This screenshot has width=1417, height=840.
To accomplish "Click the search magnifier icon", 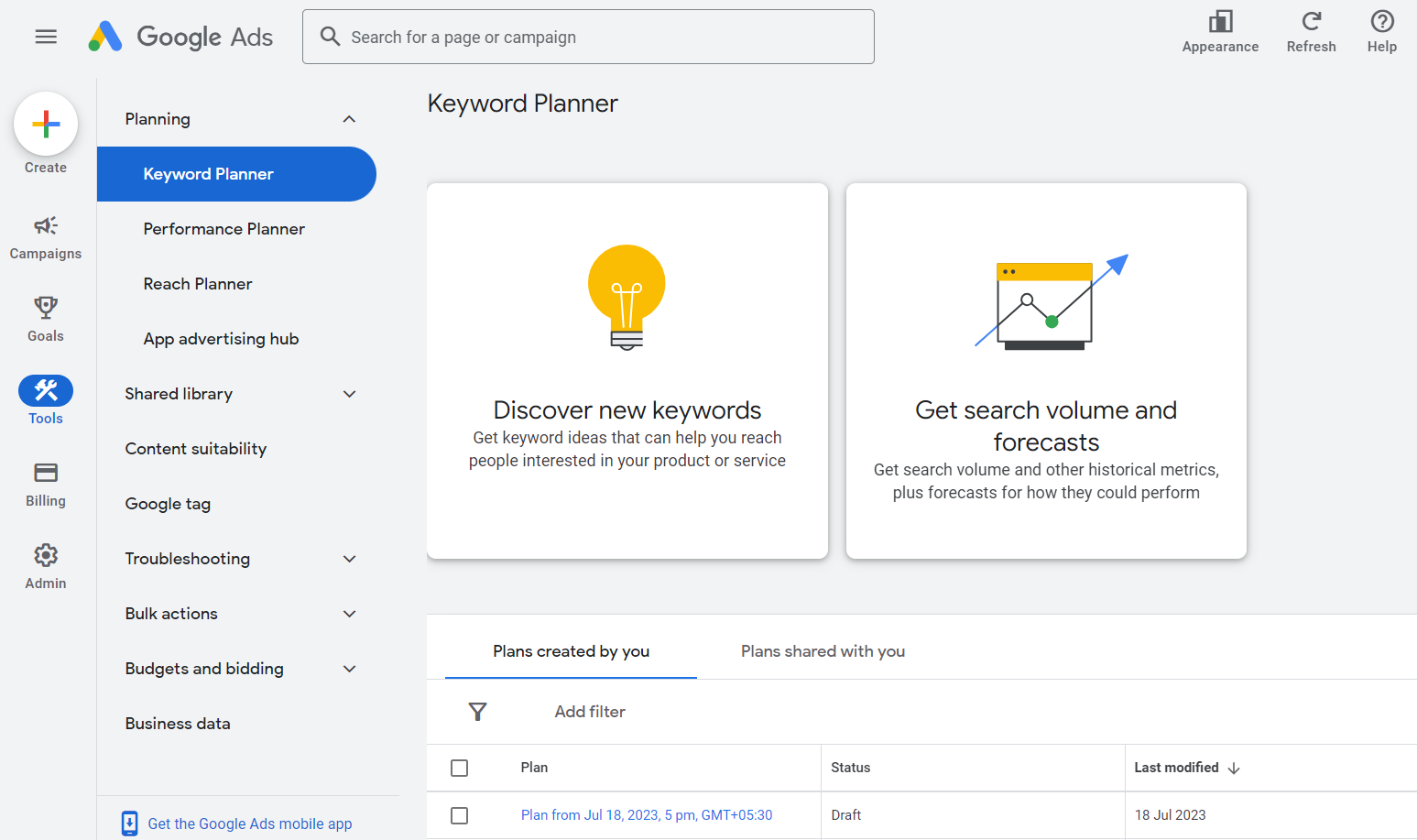I will pos(330,37).
